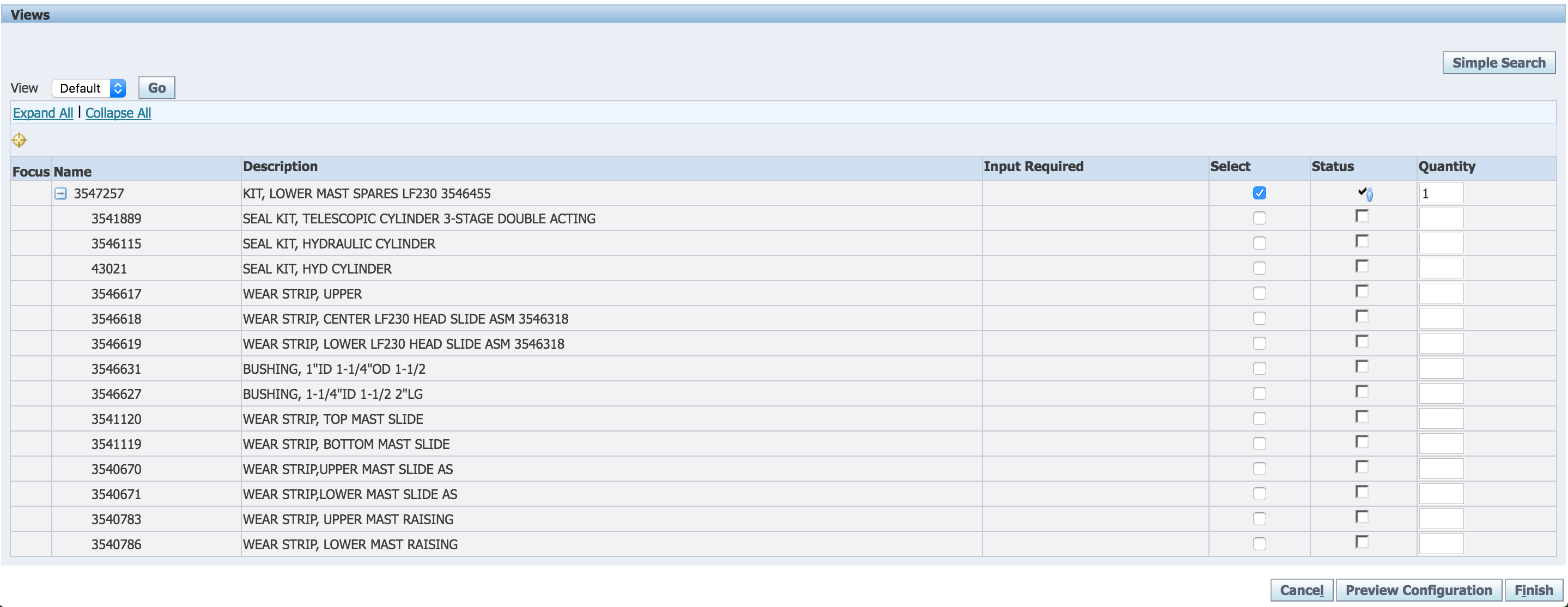Image resolution: width=1568 pixels, height=607 pixels.
Task: Click the Status box for 3540786
Action: coord(1362,542)
